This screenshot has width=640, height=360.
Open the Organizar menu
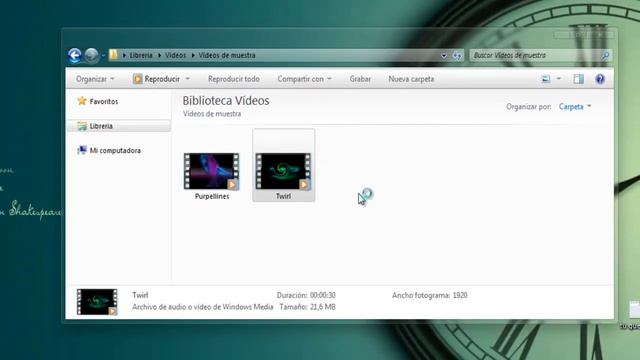pyautogui.click(x=95, y=79)
